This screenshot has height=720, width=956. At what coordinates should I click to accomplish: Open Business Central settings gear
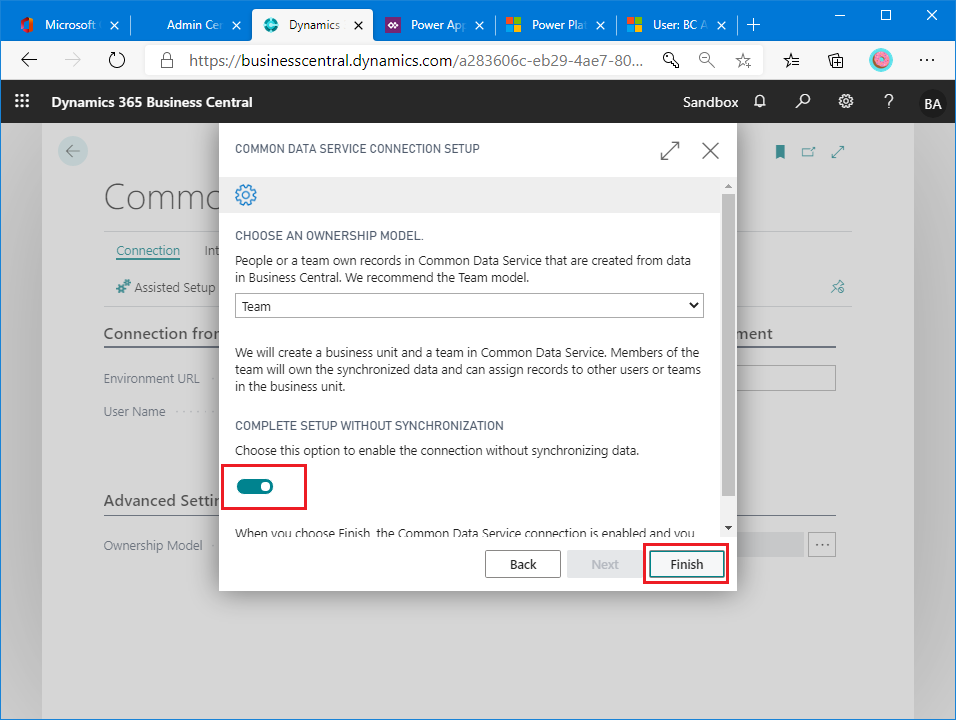[x=846, y=101]
